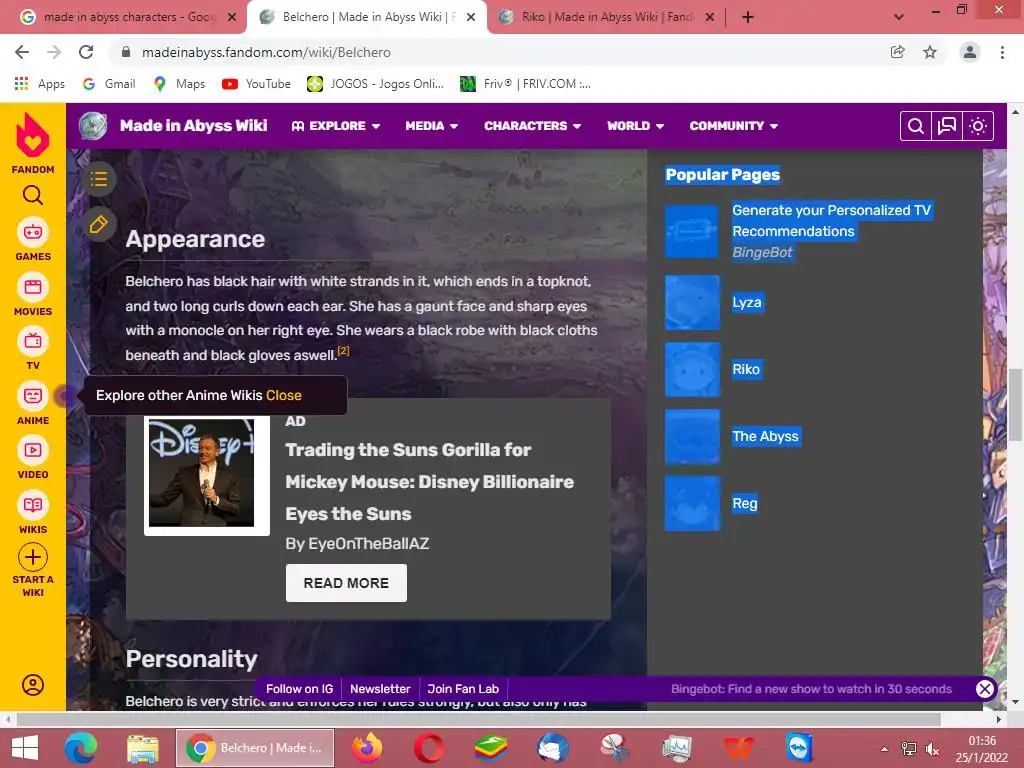
Task: Open the Maps bookmark
Action: point(179,84)
